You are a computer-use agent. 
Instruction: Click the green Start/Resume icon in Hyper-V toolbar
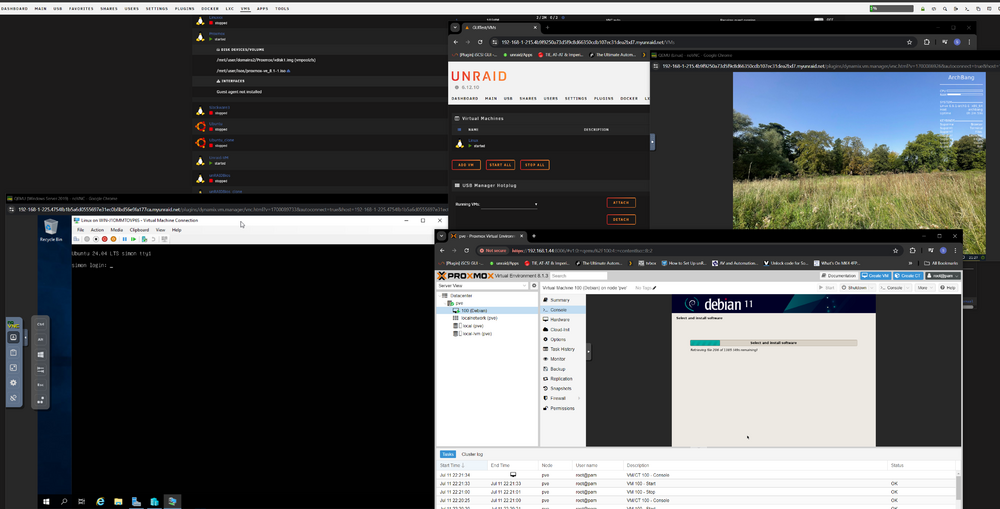click(x=133, y=239)
